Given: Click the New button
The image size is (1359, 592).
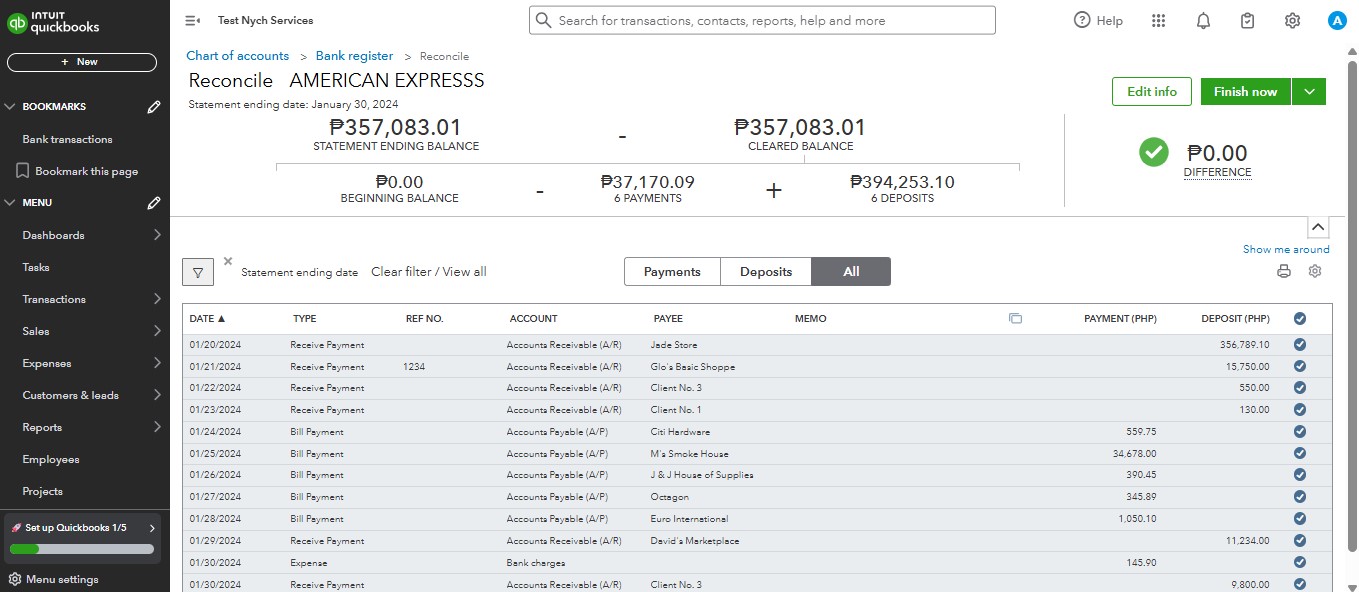Looking at the screenshot, I should 82,62.
